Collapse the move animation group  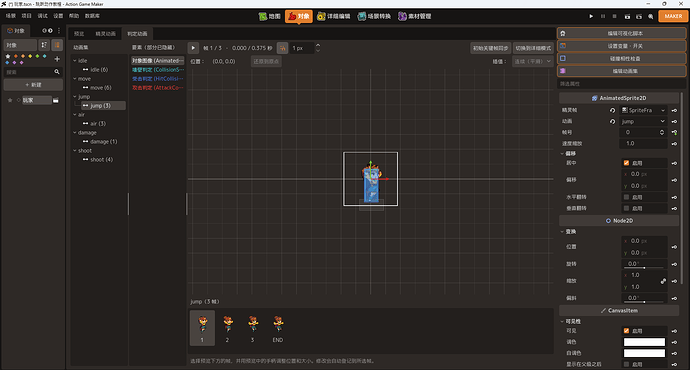pos(75,79)
